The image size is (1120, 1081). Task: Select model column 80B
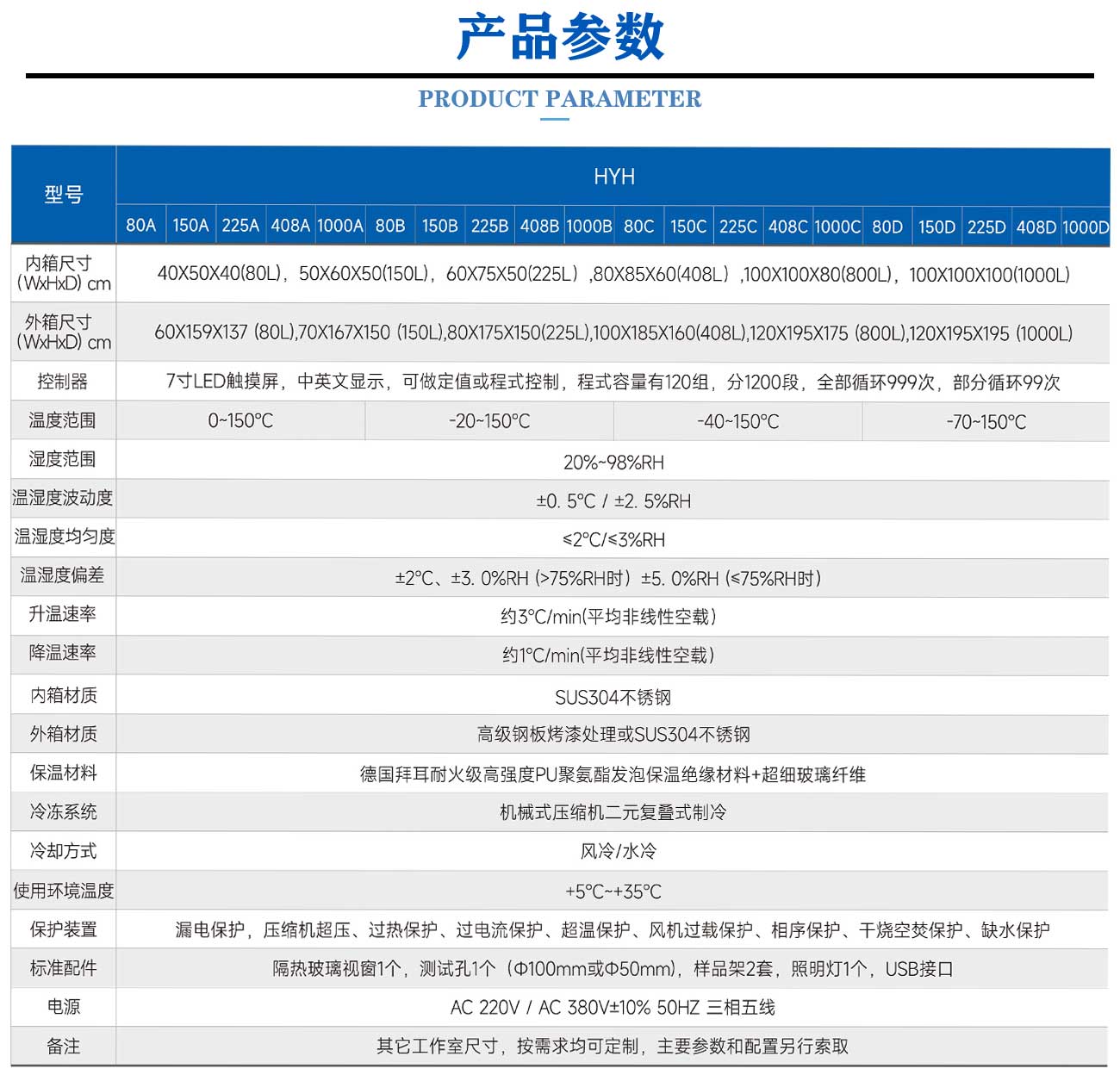coord(390,226)
